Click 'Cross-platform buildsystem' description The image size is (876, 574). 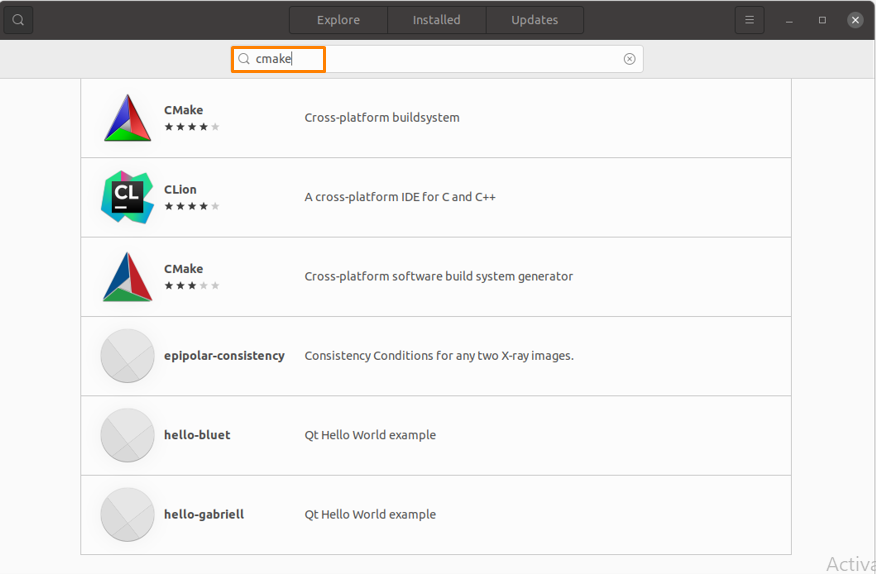click(382, 118)
